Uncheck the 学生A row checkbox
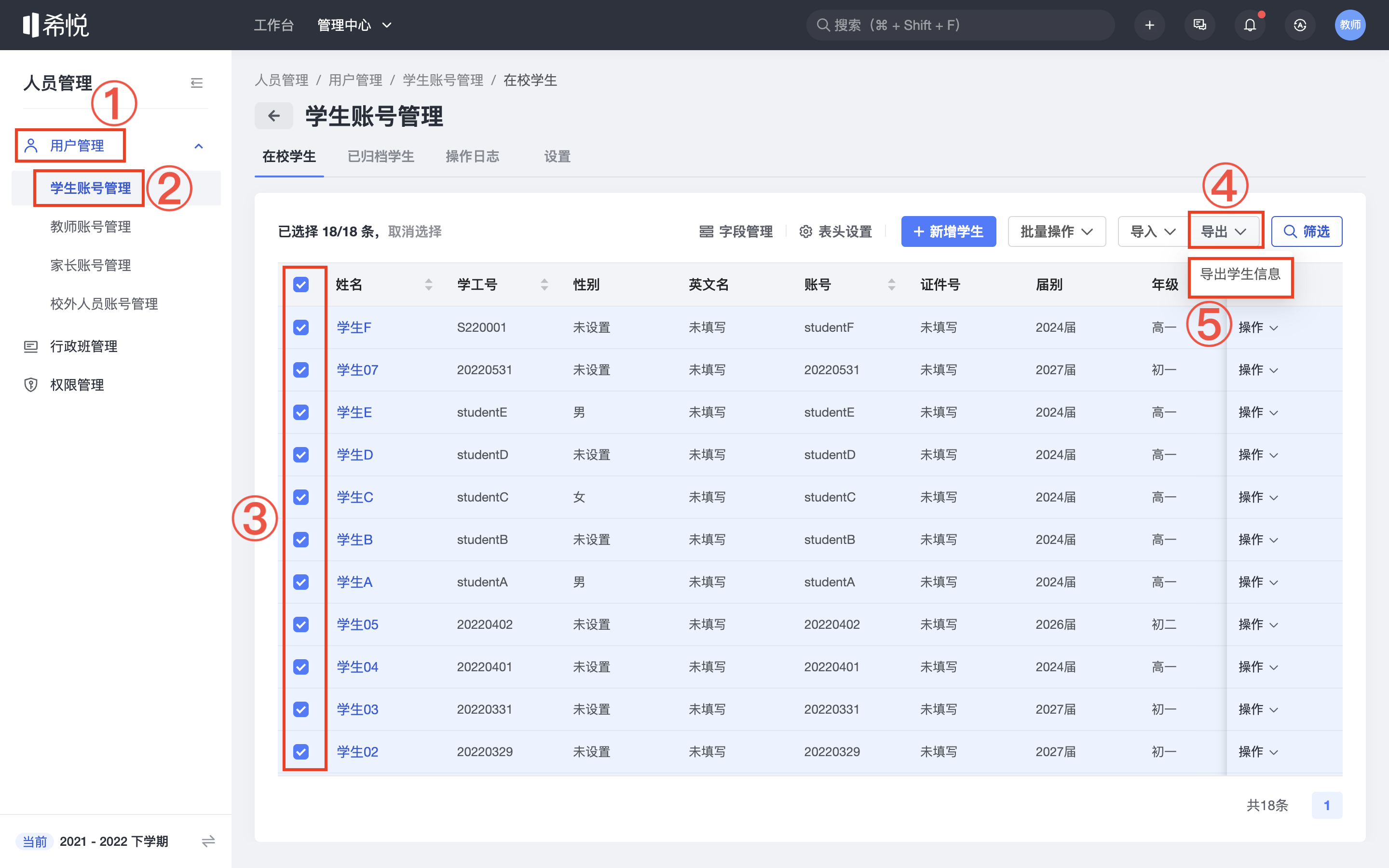This screenshot has height=868, width=1389. pyautogui.click(x=301, y=582)
